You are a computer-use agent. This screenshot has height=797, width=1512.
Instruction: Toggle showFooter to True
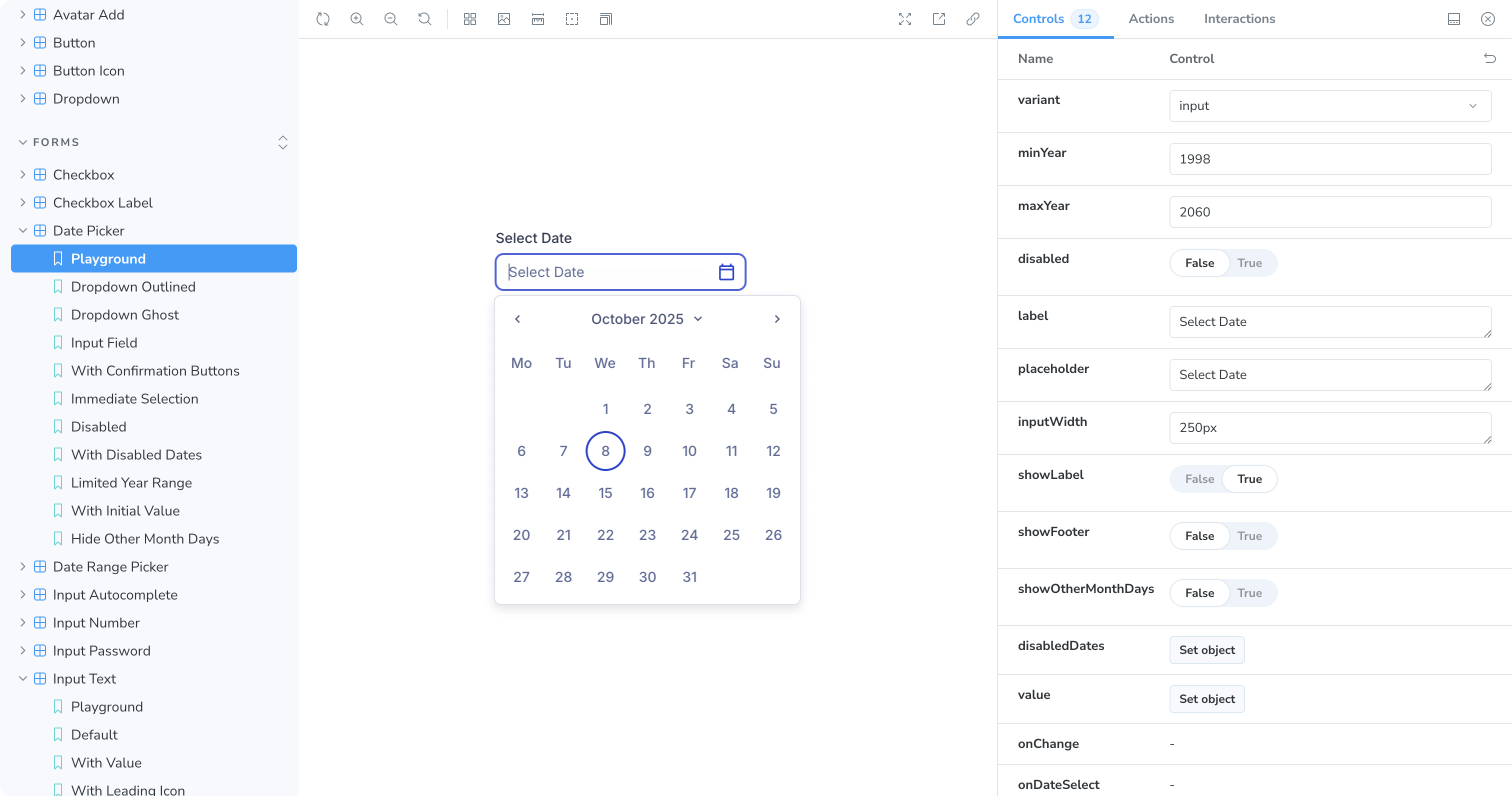point(1250,536)
